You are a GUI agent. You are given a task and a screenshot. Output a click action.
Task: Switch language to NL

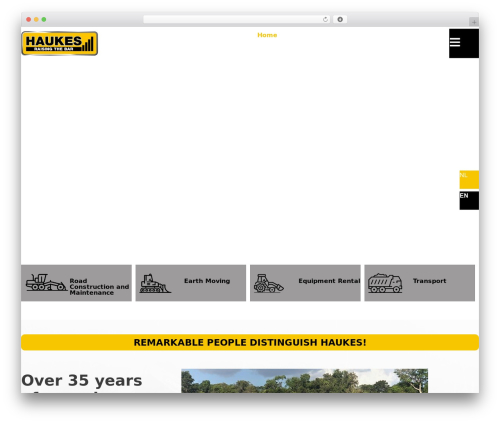469,180
